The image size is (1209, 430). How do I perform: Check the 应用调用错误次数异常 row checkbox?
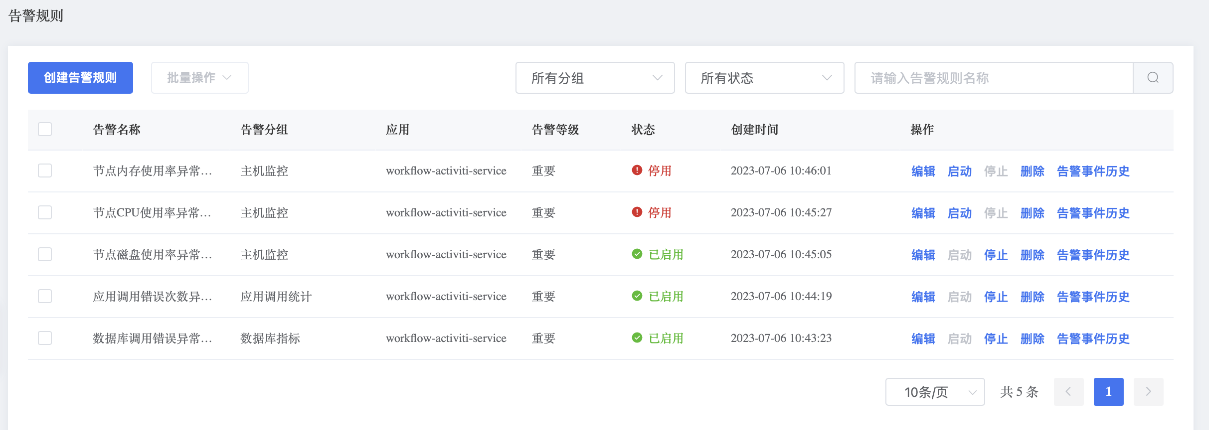(x=45, y=297)
